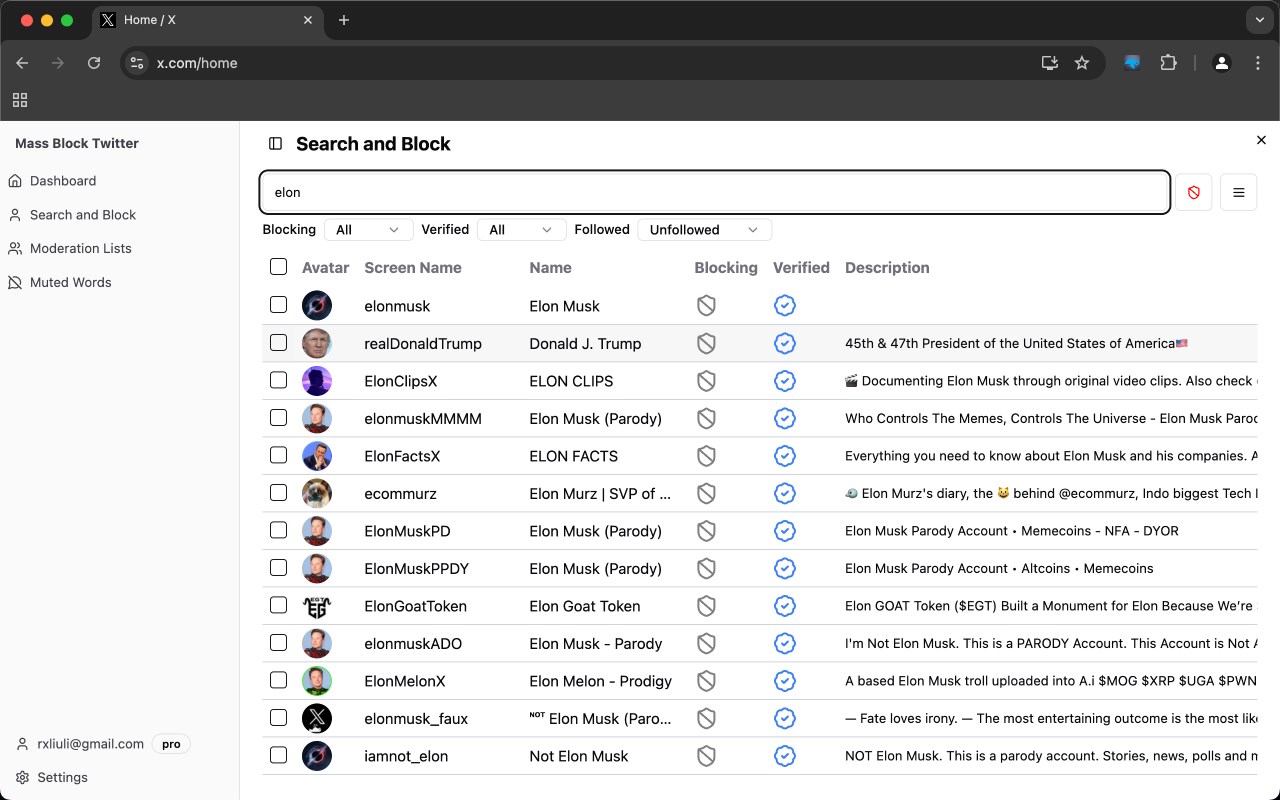Viewport: 1280px width, 800px height.
Task: Click the verified badge for realDonaldTrump
Action: [785, 343]
